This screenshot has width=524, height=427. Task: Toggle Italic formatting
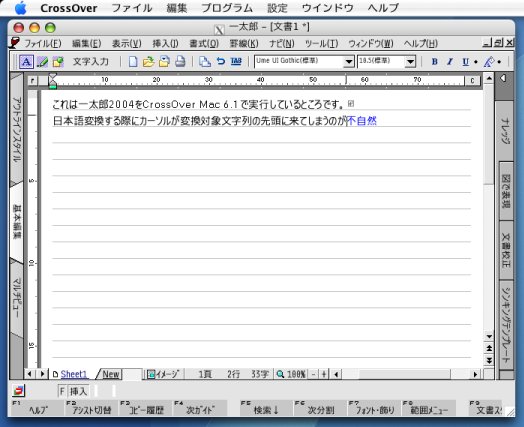point(450,62)
